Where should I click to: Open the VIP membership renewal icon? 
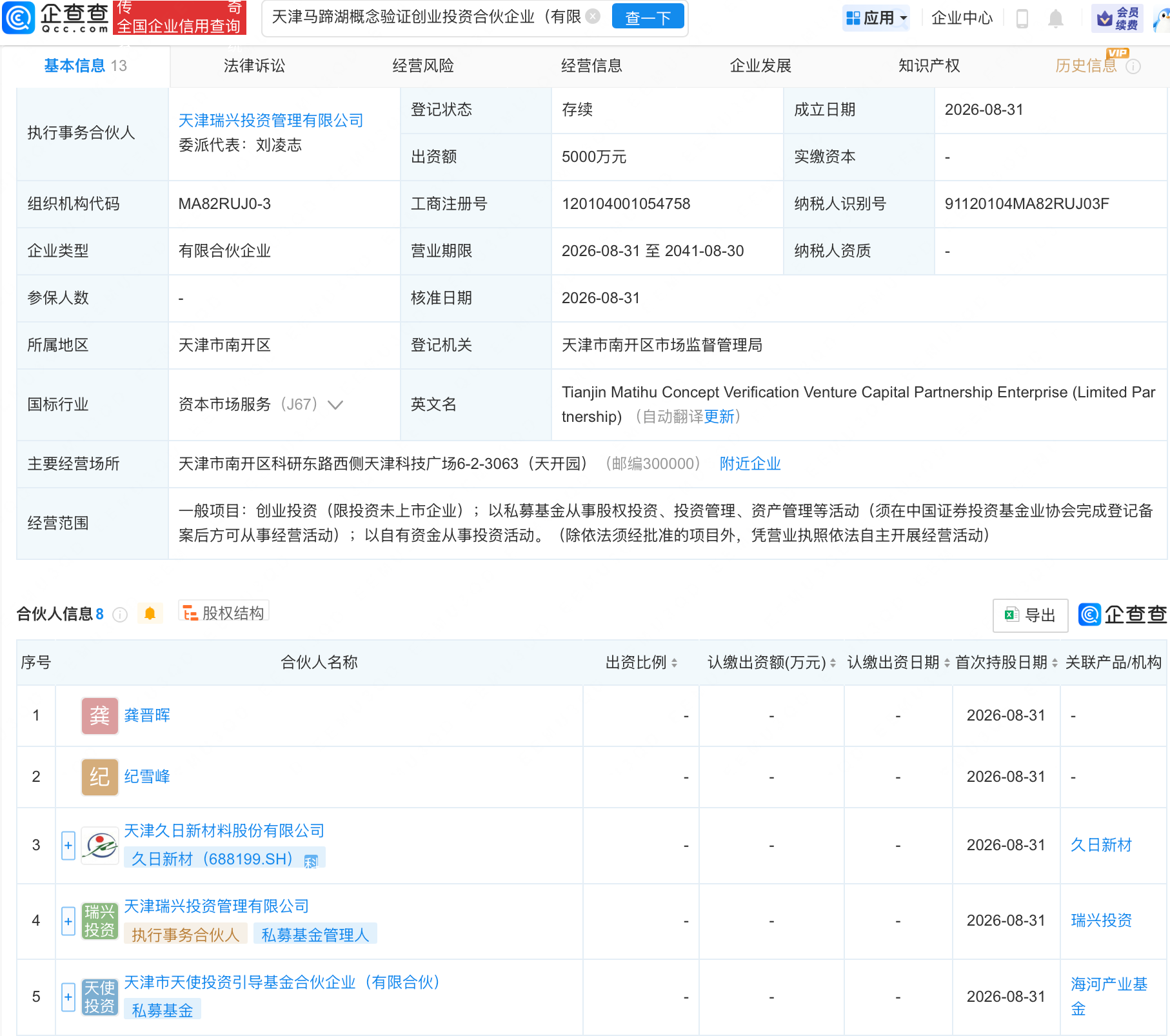[1118, 18]
